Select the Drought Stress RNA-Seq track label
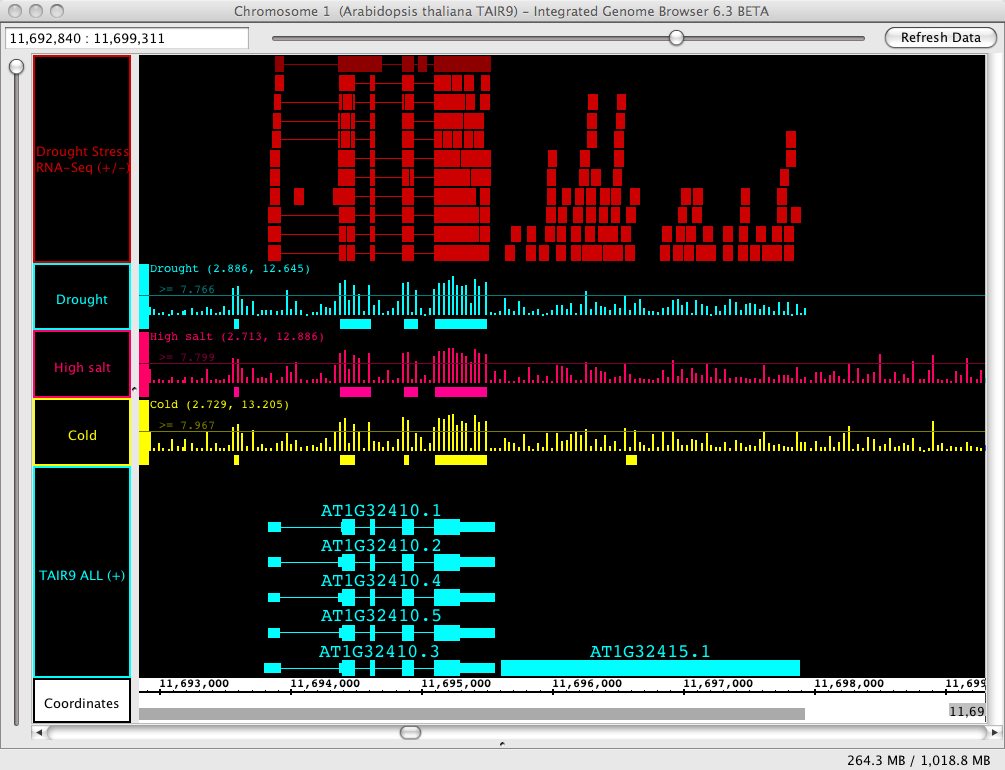The width and height of the screenshot is (1005, 770). click(x=82, y=159)
